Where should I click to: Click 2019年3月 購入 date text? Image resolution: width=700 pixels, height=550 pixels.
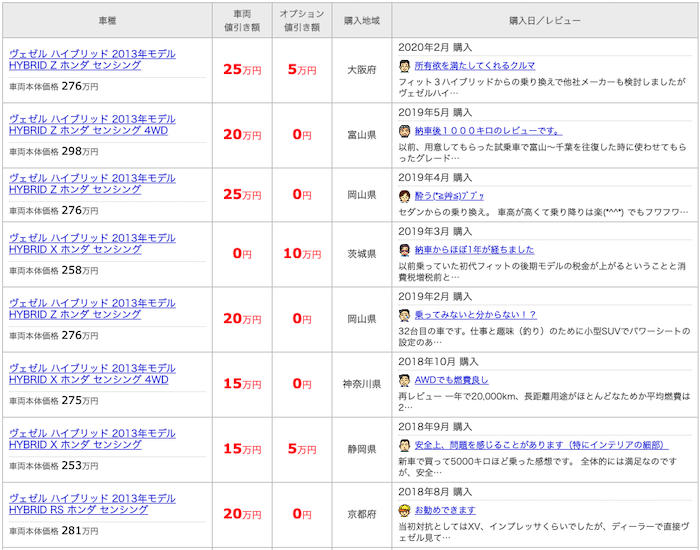click(435, 231)
